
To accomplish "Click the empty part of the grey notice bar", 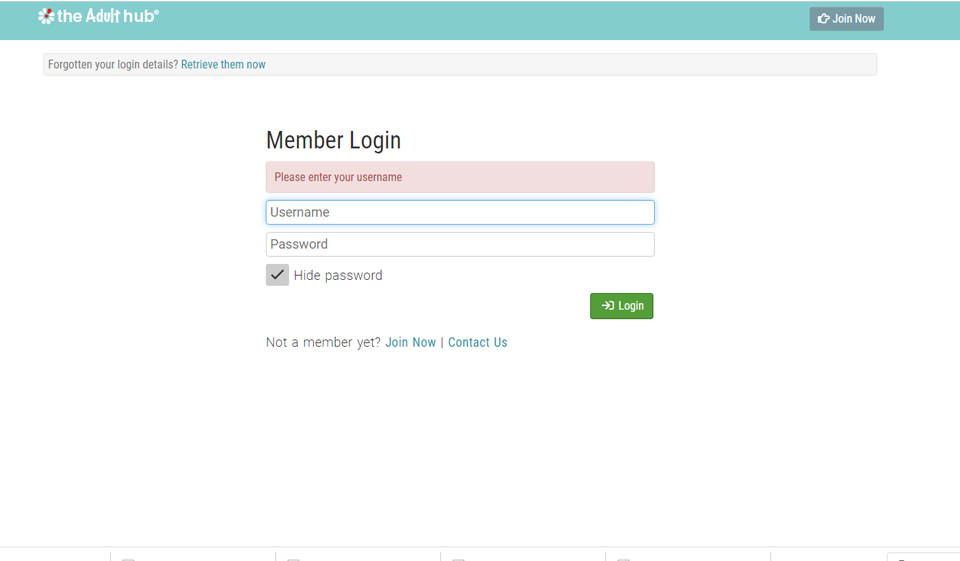I will [570, 65].
